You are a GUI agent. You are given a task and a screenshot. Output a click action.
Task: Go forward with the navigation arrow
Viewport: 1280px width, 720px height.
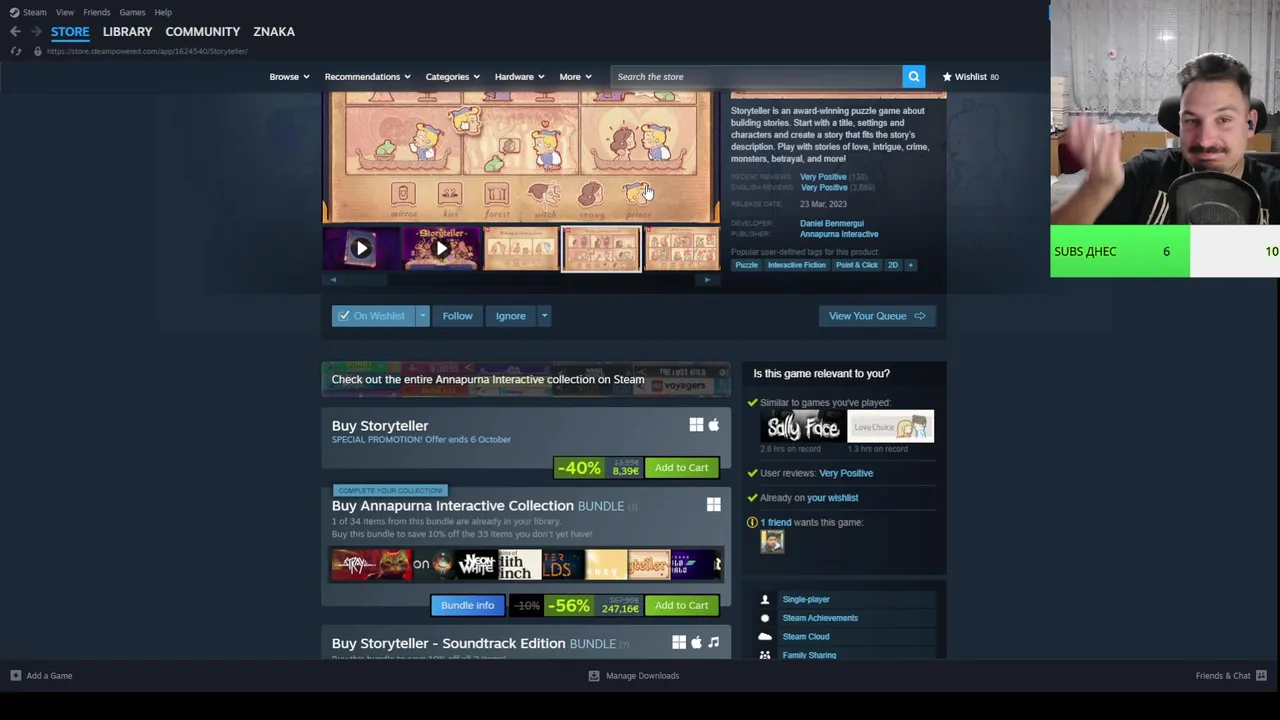pos(36,31)
